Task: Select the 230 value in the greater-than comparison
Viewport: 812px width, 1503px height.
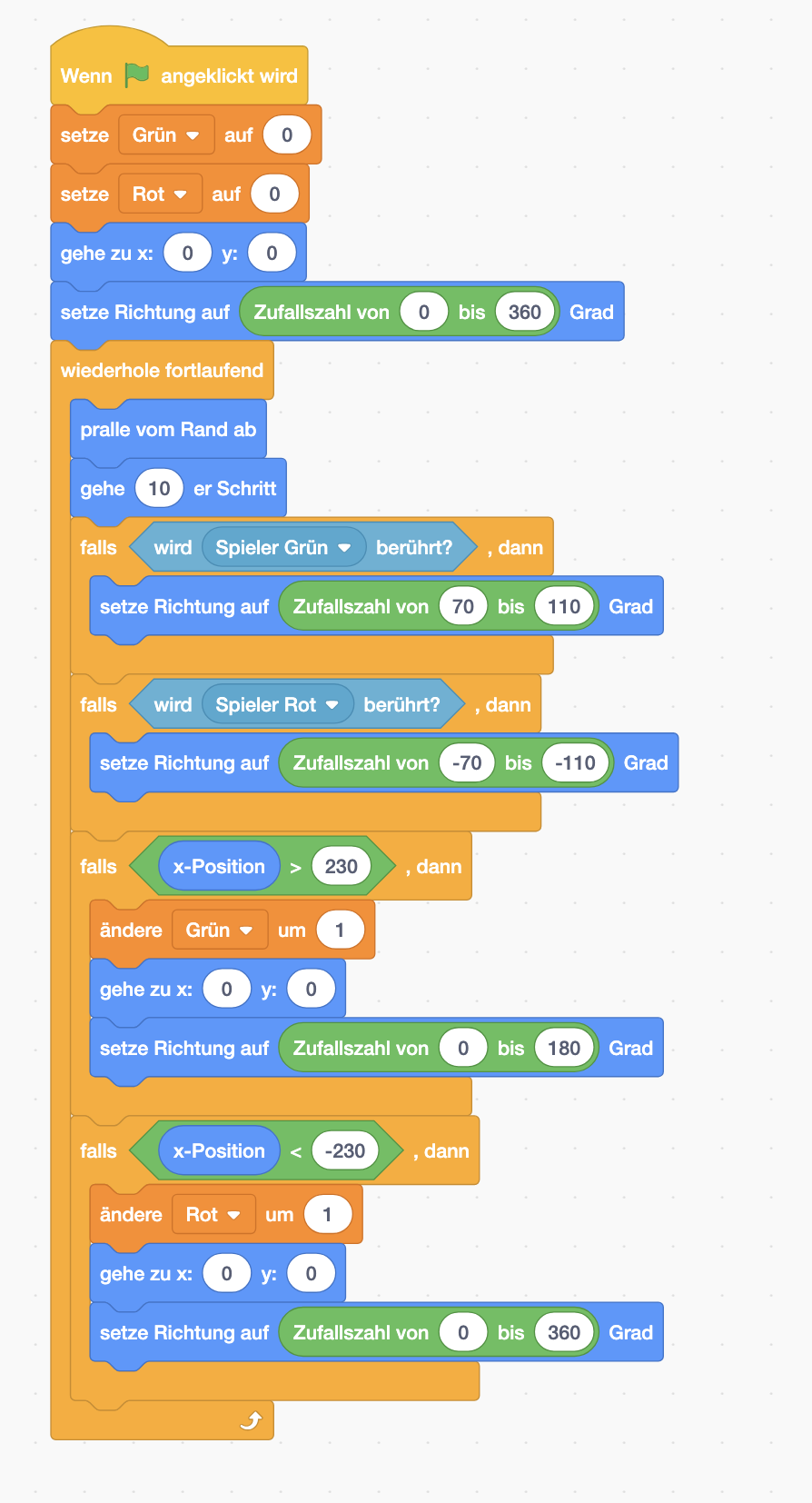Action: pos(342,867)
